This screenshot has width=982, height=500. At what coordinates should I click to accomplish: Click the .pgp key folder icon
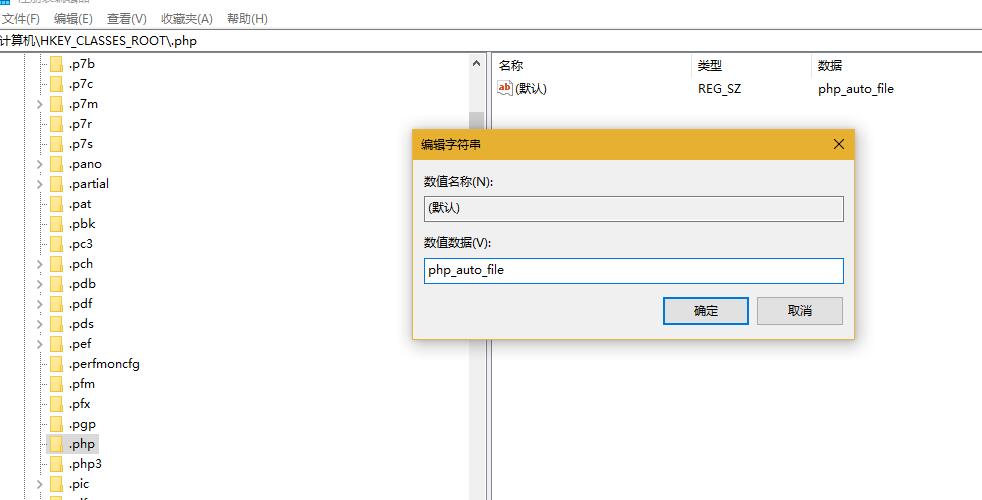click(x=56, y=424)
